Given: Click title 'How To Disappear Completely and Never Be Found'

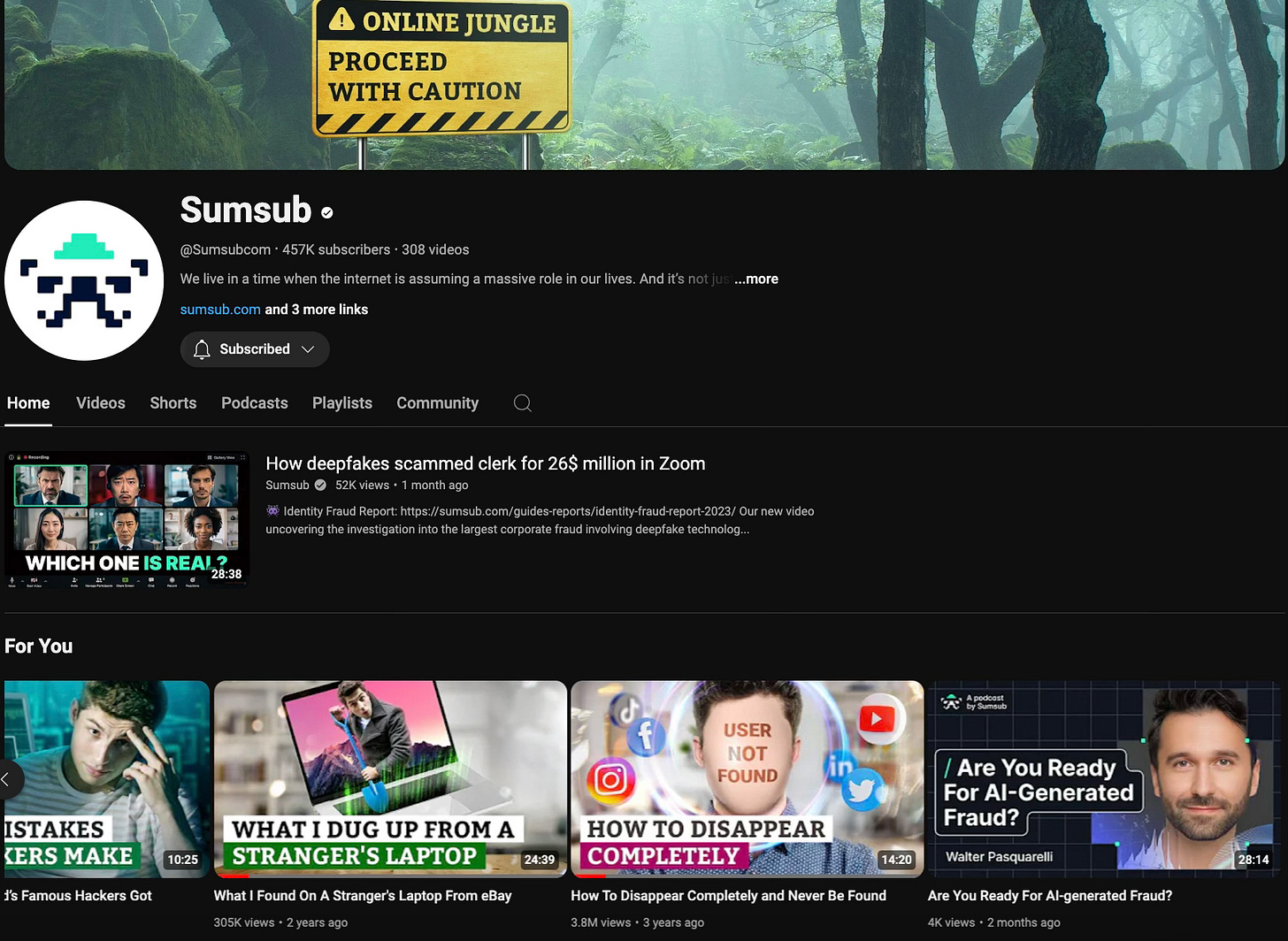Looking at the screenshot, I should click(729, 896).
